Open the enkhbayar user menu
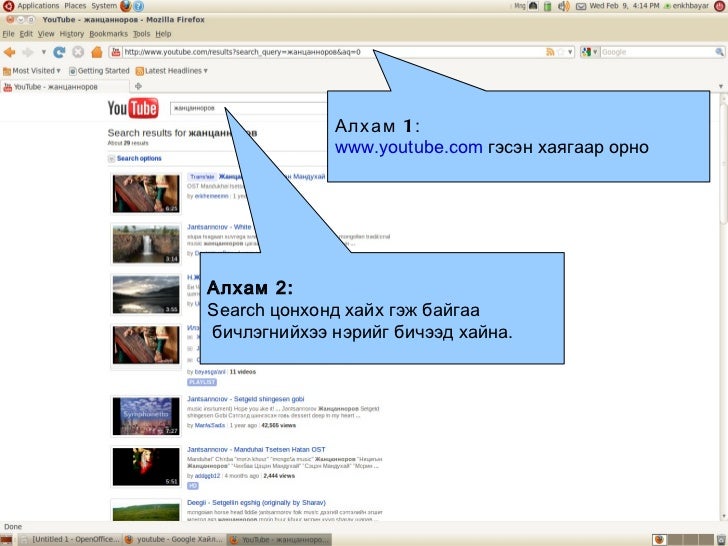 [687, 6]
